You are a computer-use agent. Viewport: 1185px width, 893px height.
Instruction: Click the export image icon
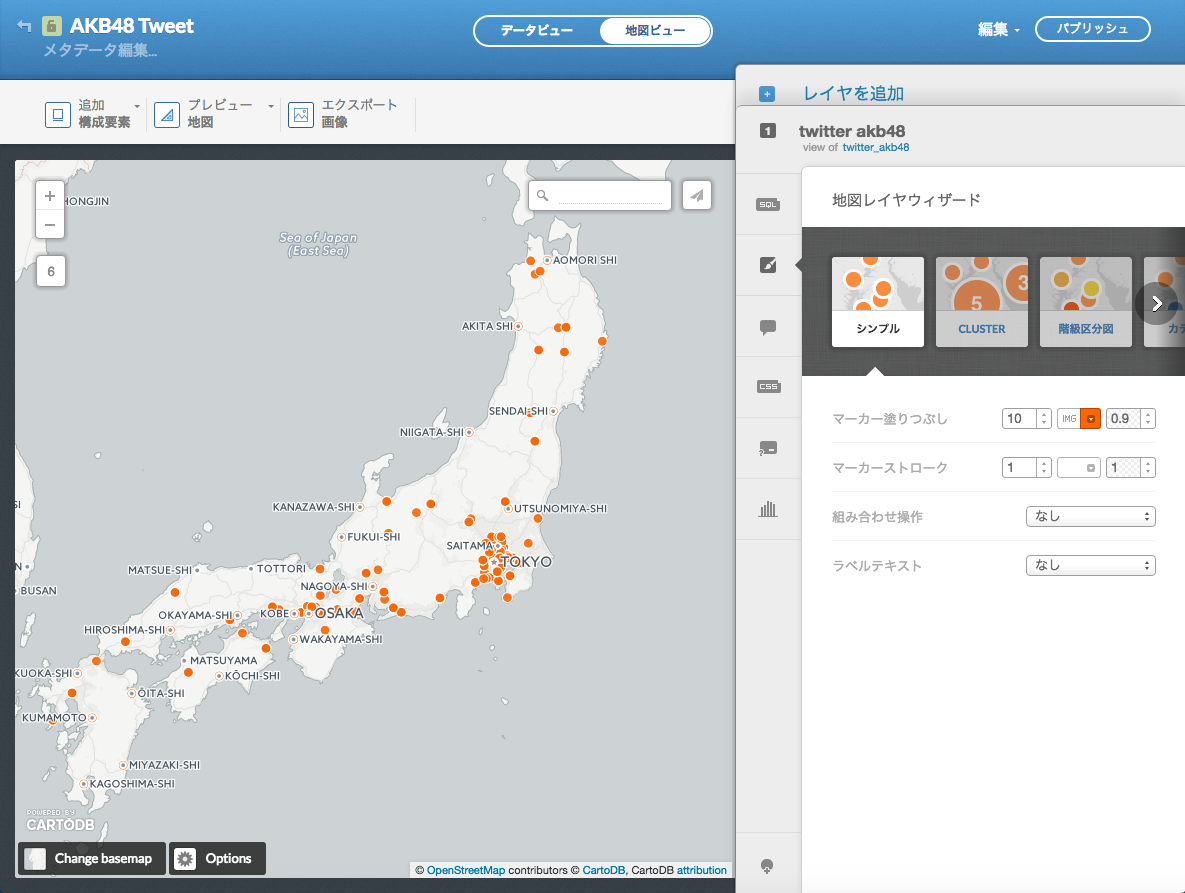[x=301, y=115]
